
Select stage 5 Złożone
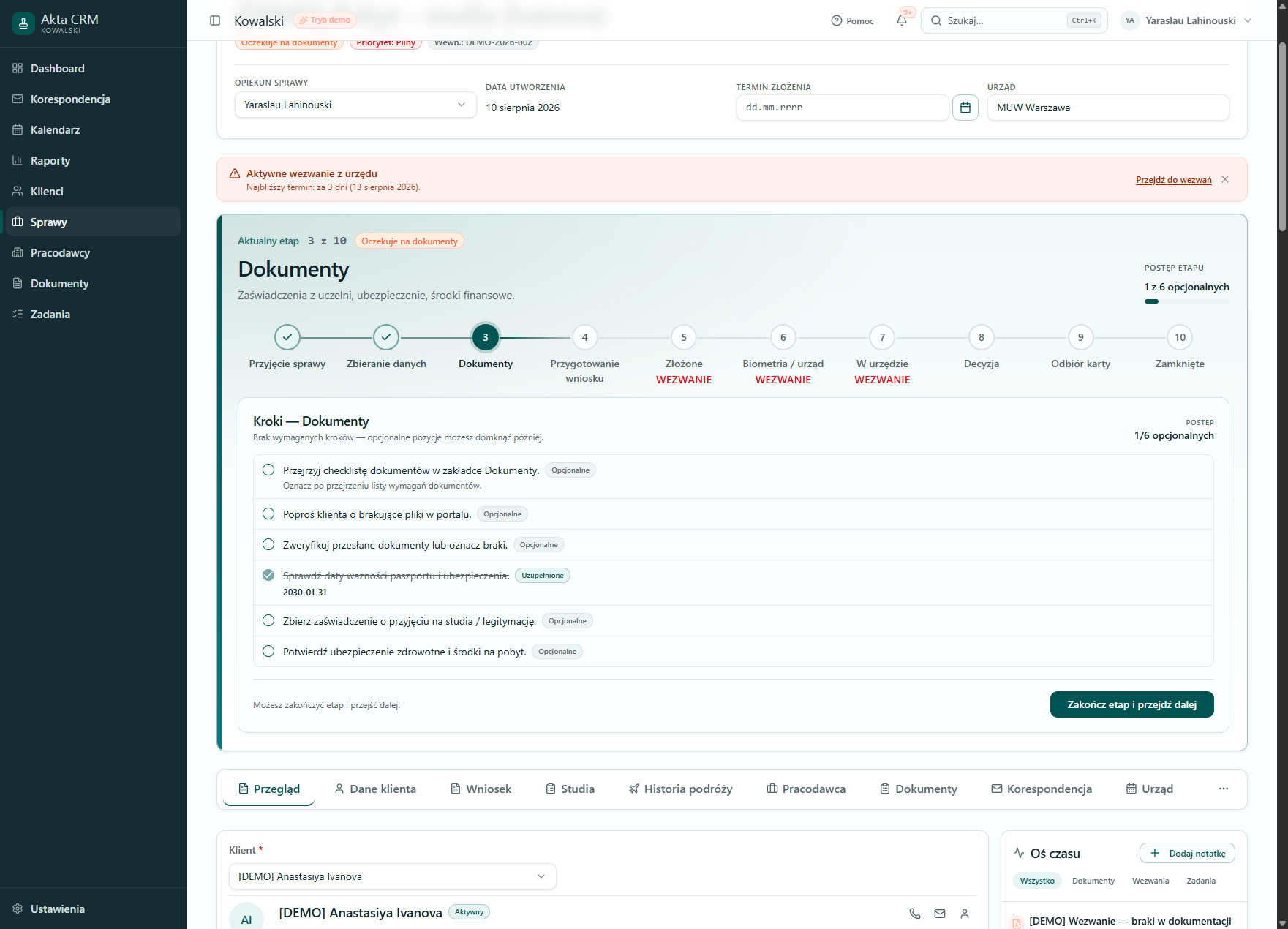coord(684,337)
